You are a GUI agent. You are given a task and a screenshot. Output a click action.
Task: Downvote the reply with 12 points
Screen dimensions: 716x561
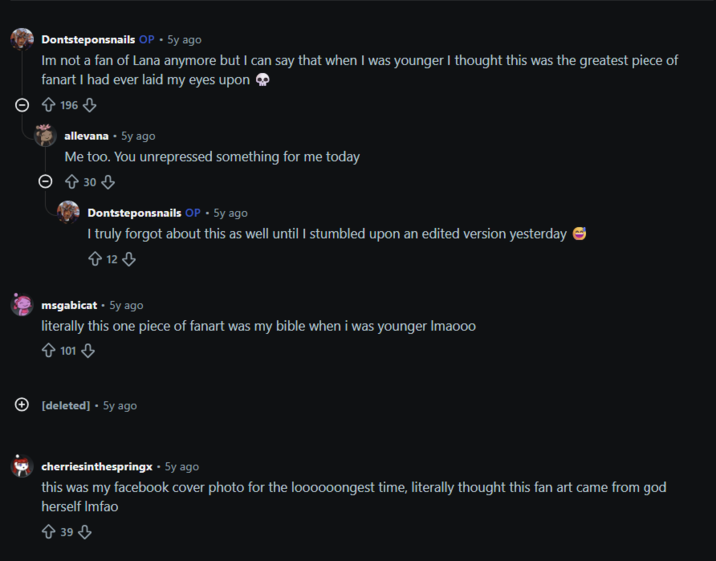(x=129, y=259)
